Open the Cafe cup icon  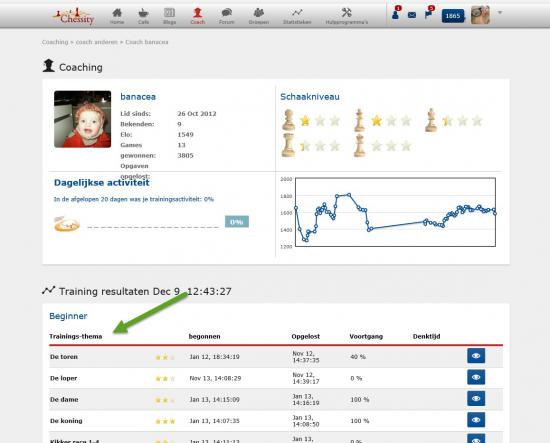pyautogui.click(x=143, y=13)
